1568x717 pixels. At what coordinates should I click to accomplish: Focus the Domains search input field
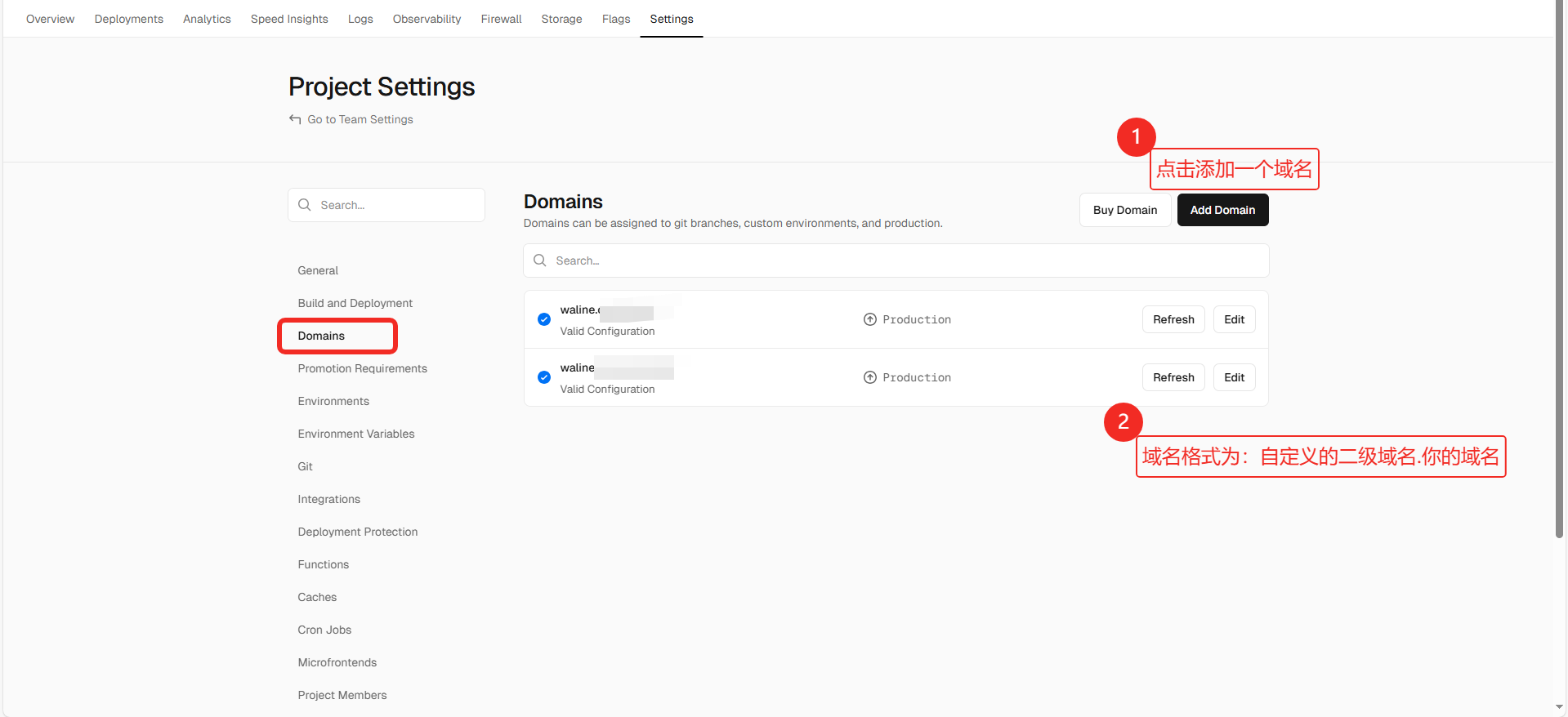[x=899, y=261]
